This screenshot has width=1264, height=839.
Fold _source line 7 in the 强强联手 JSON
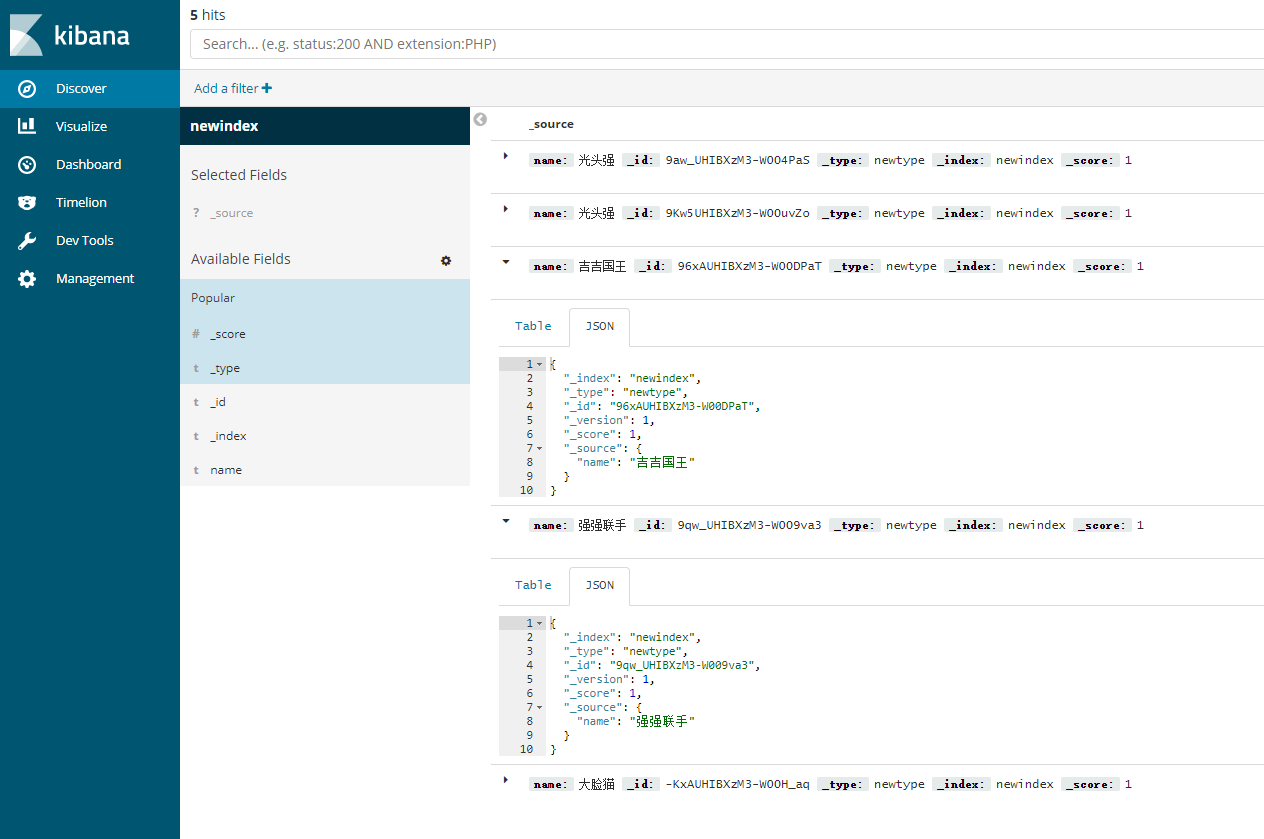click(x=540, y=707)
